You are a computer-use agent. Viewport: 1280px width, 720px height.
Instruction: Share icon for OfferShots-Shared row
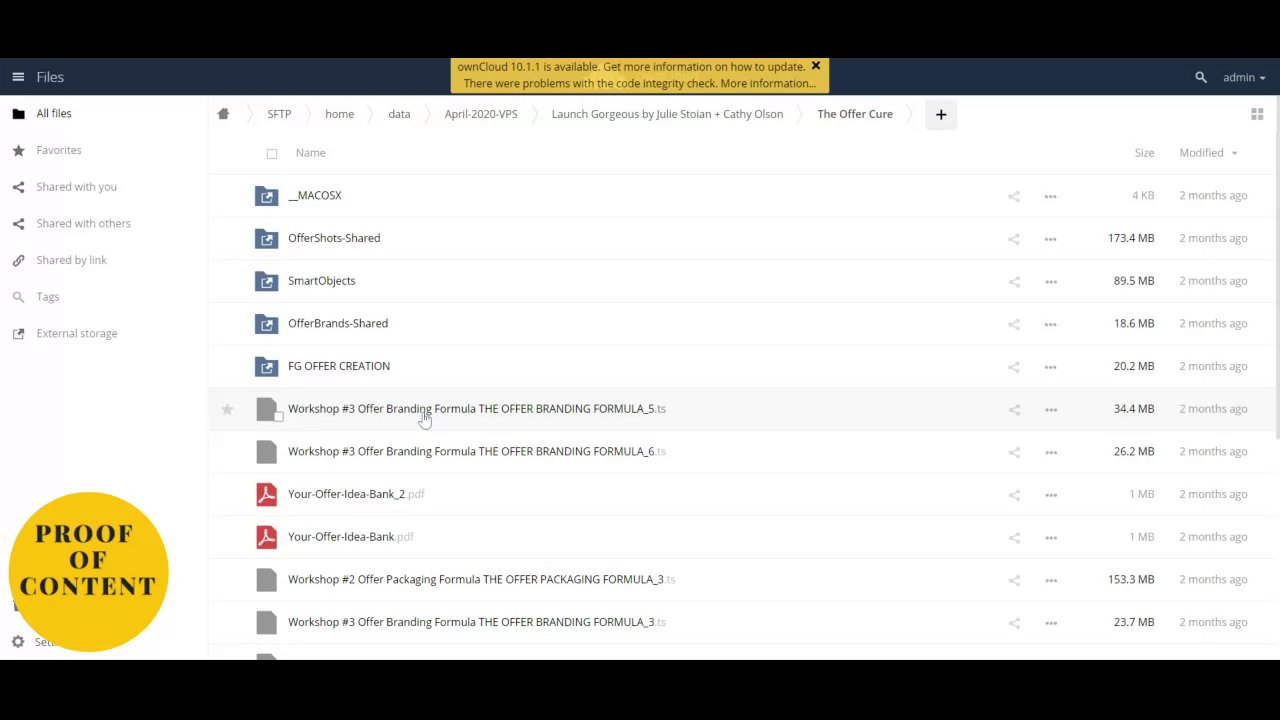point(1014,239)
